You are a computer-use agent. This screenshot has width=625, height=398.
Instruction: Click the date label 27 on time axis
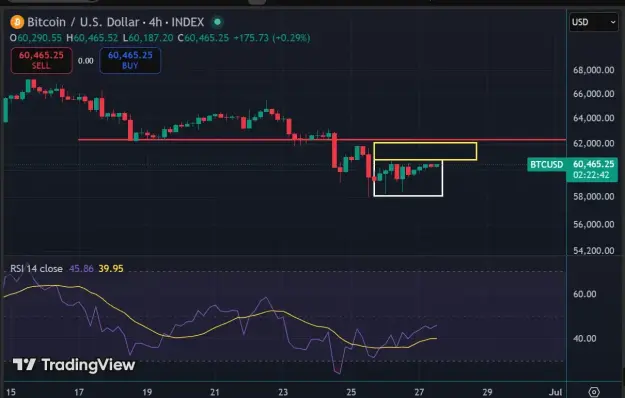tap(419, 392)
